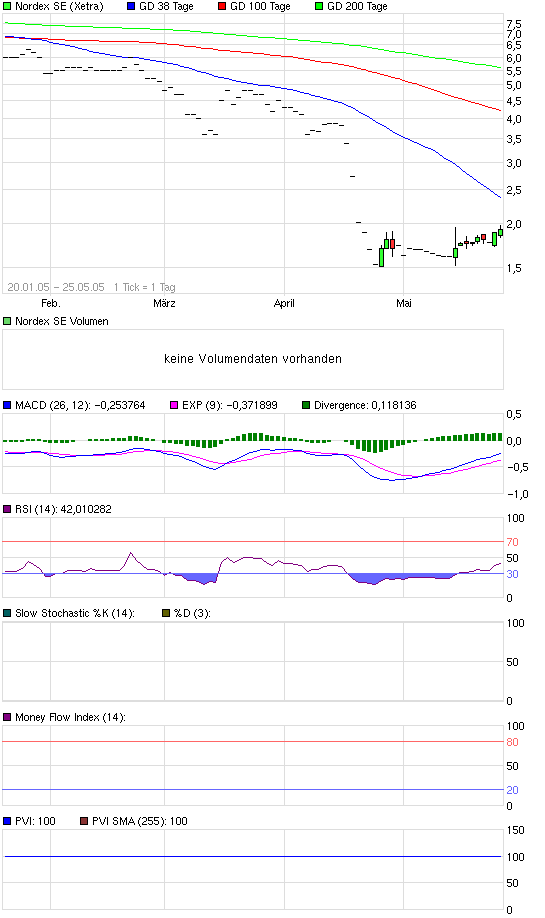Image resolution: width=545 pixels, height=918 pixels.
Task: Select the 'Nordex SE (Xetra)' legend label
Action: click(x=59, y=6)
